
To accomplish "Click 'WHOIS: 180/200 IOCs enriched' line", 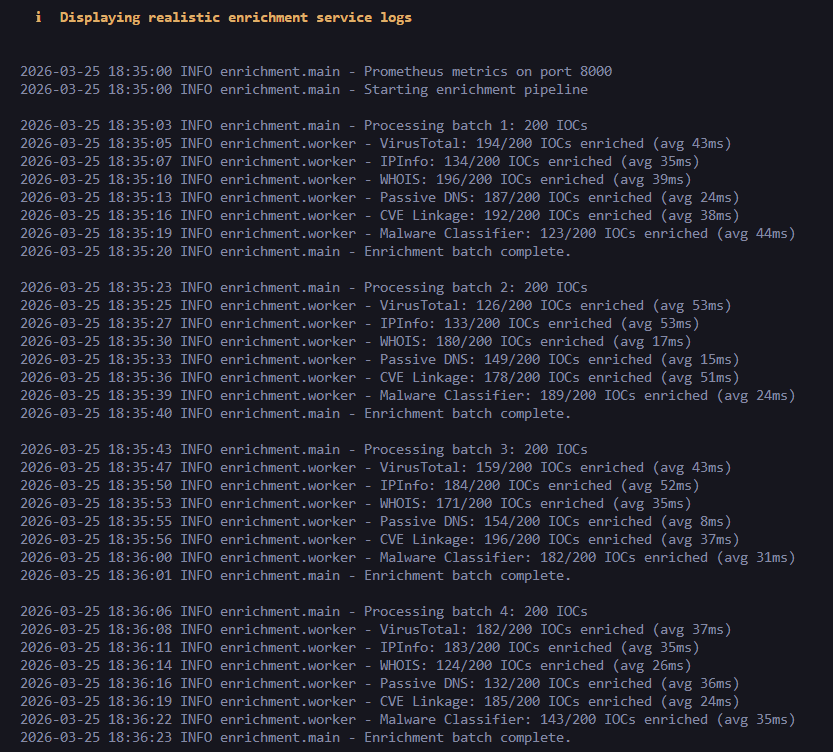I will [356, 341].
